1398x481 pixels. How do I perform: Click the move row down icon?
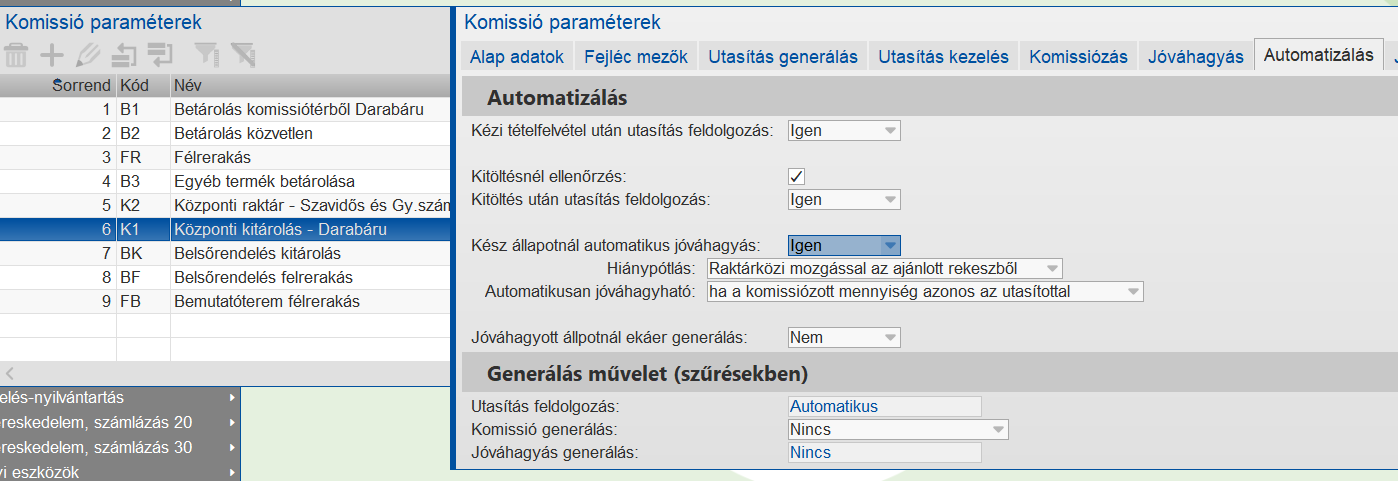pyautogui.click(x=160, y=54)
